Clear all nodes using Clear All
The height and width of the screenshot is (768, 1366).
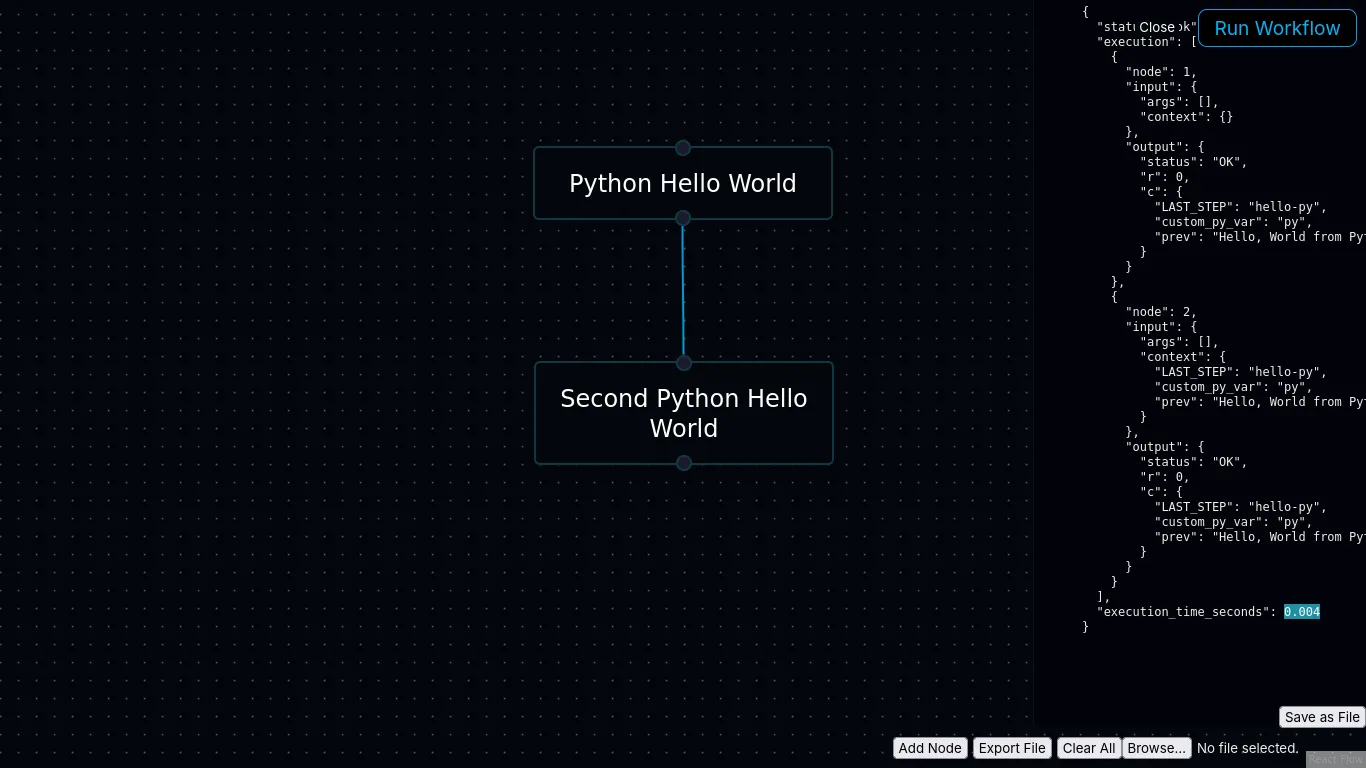coord(1088,748)
